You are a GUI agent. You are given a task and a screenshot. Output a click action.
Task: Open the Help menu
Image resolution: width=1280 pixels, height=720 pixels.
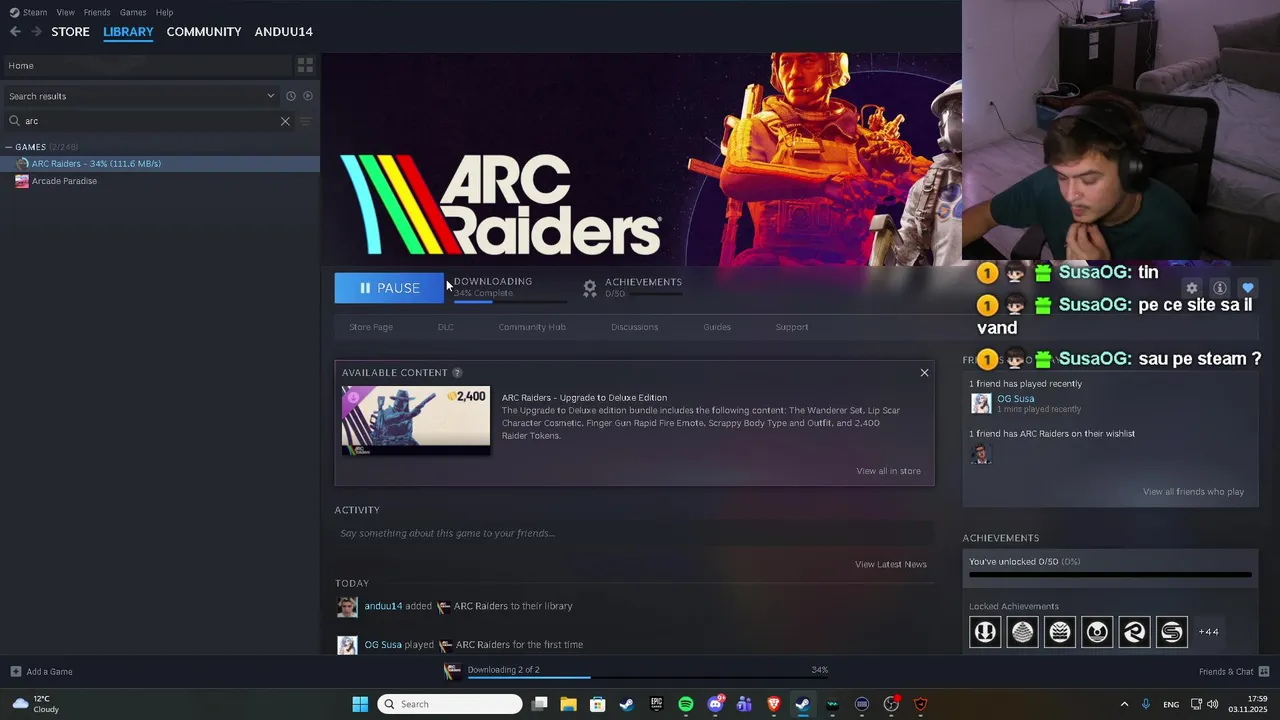click(164, 12)
